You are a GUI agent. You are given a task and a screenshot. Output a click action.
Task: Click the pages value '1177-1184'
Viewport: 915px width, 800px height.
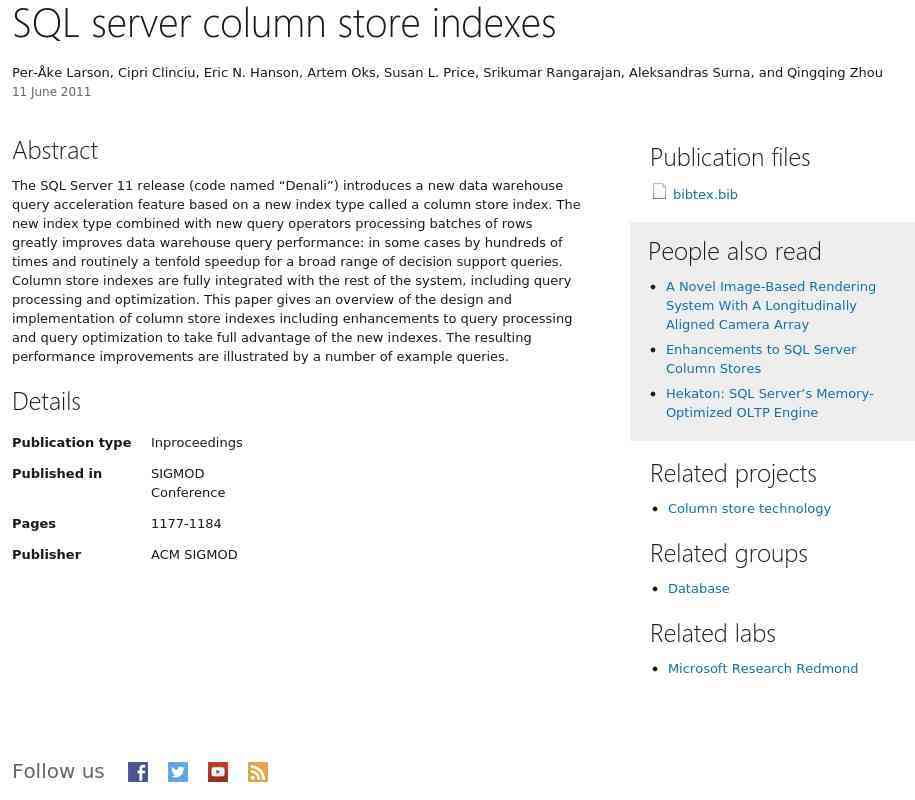point(186,523)
